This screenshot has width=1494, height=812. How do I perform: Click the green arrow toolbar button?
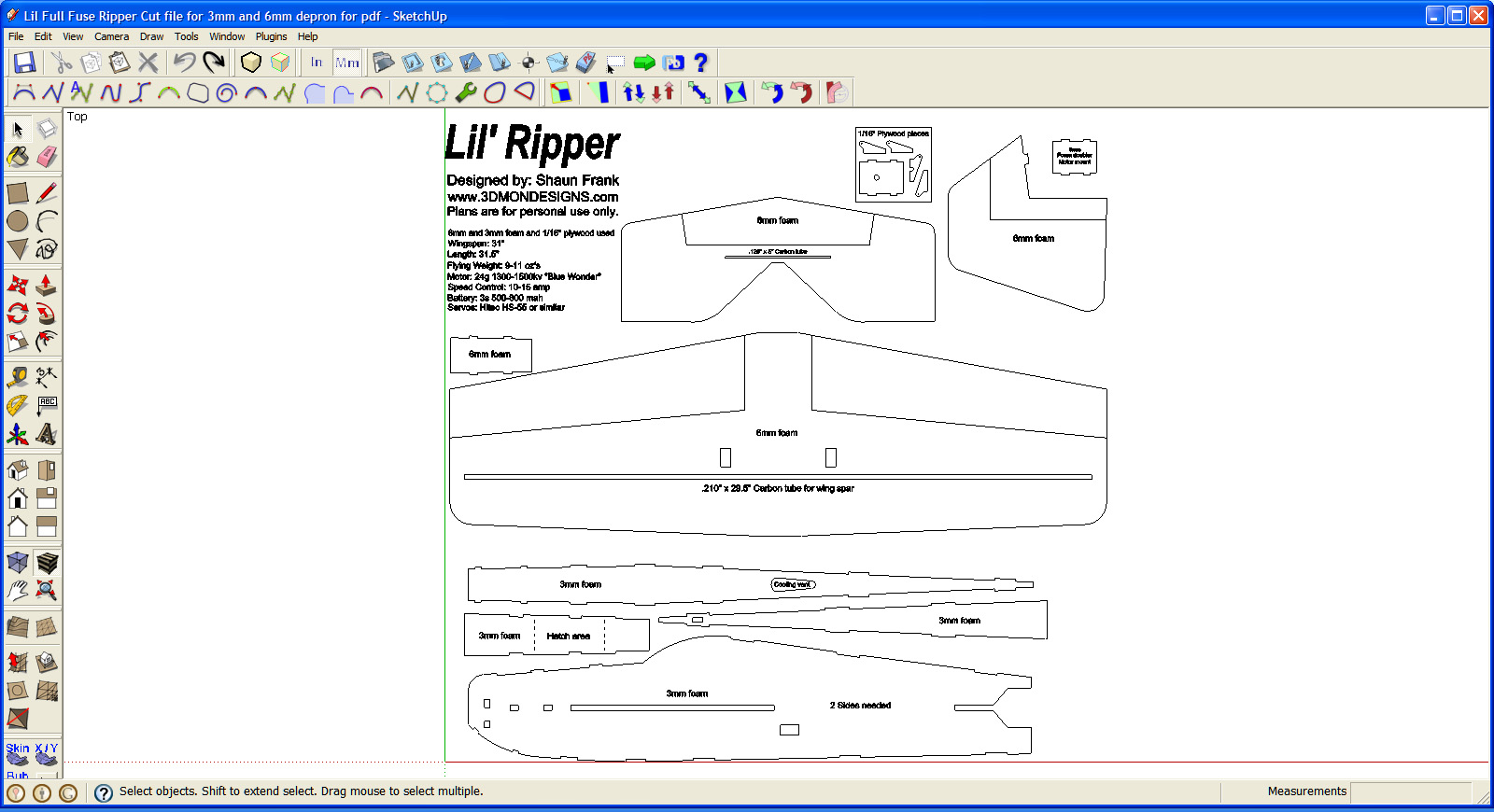click(644, 63)
